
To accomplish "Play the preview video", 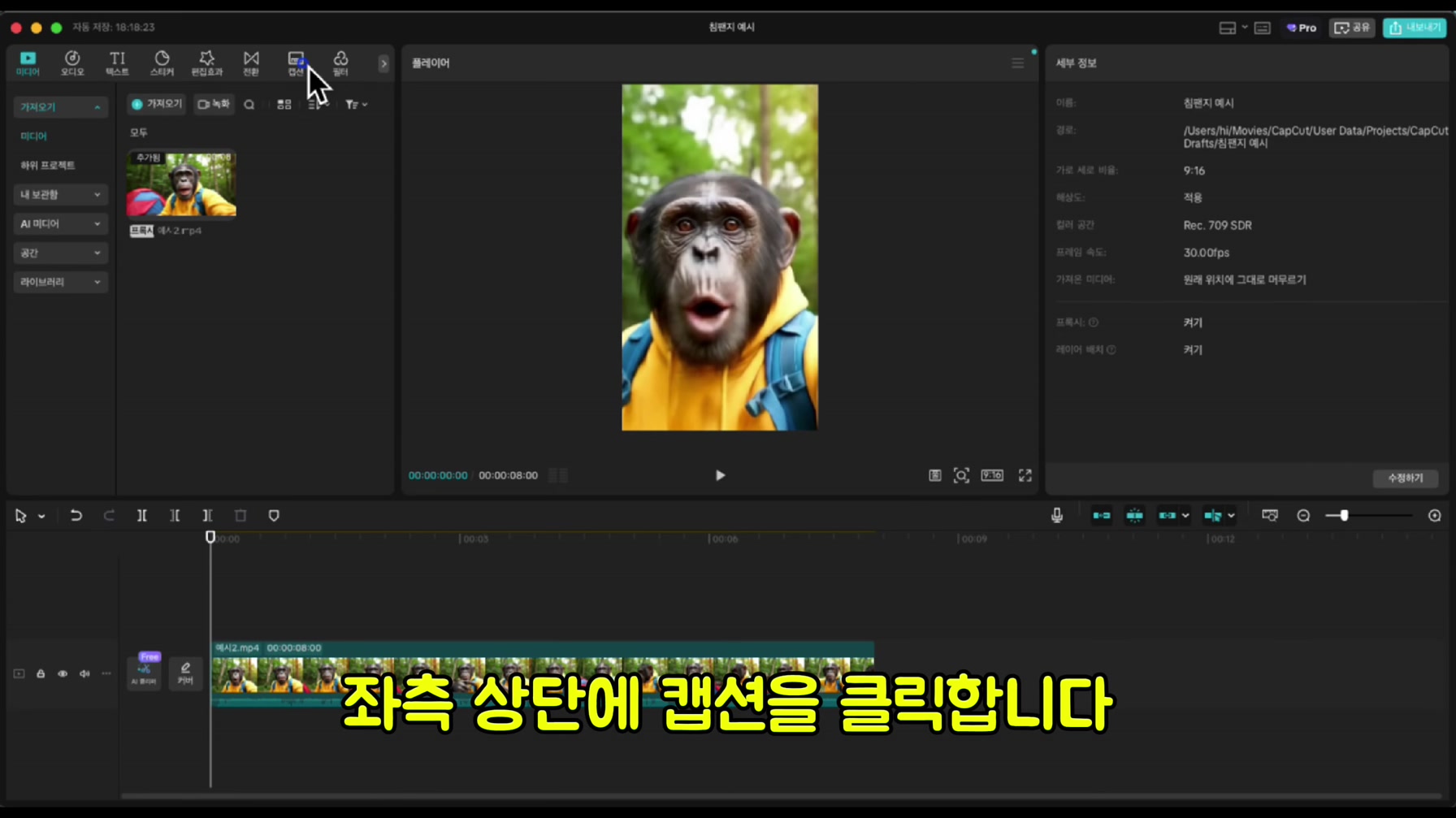I will coord(720,475).
